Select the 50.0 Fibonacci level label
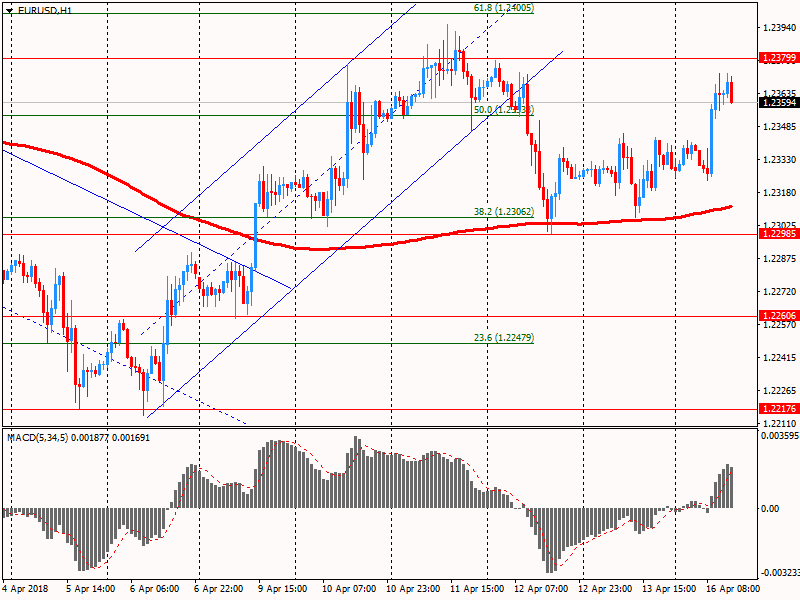Image resolution: width=800 pixels, height=600 pixels. coord(504,110)
